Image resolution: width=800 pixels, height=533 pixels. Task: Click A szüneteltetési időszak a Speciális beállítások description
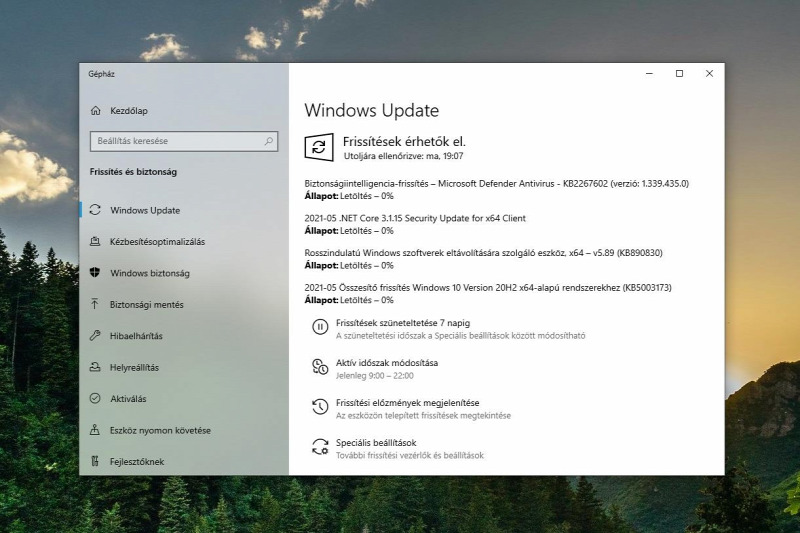[x=460, y=336]
